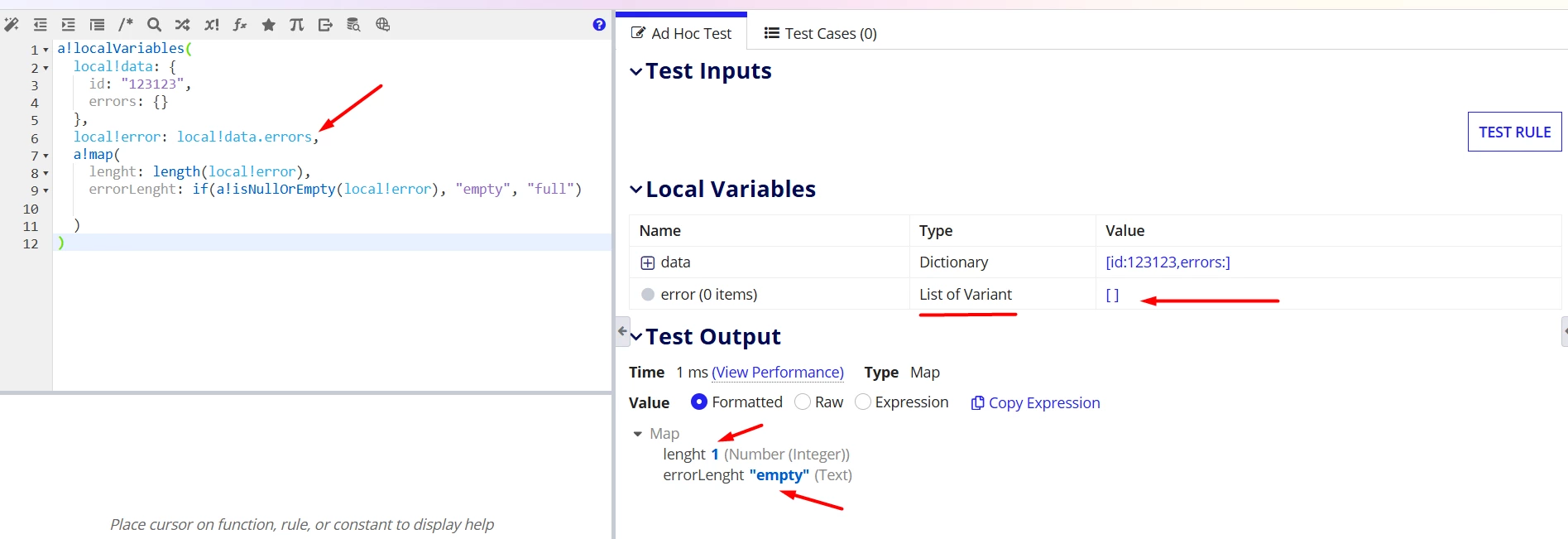Fold code at line 1 arrow

click(x=46, y=50)
